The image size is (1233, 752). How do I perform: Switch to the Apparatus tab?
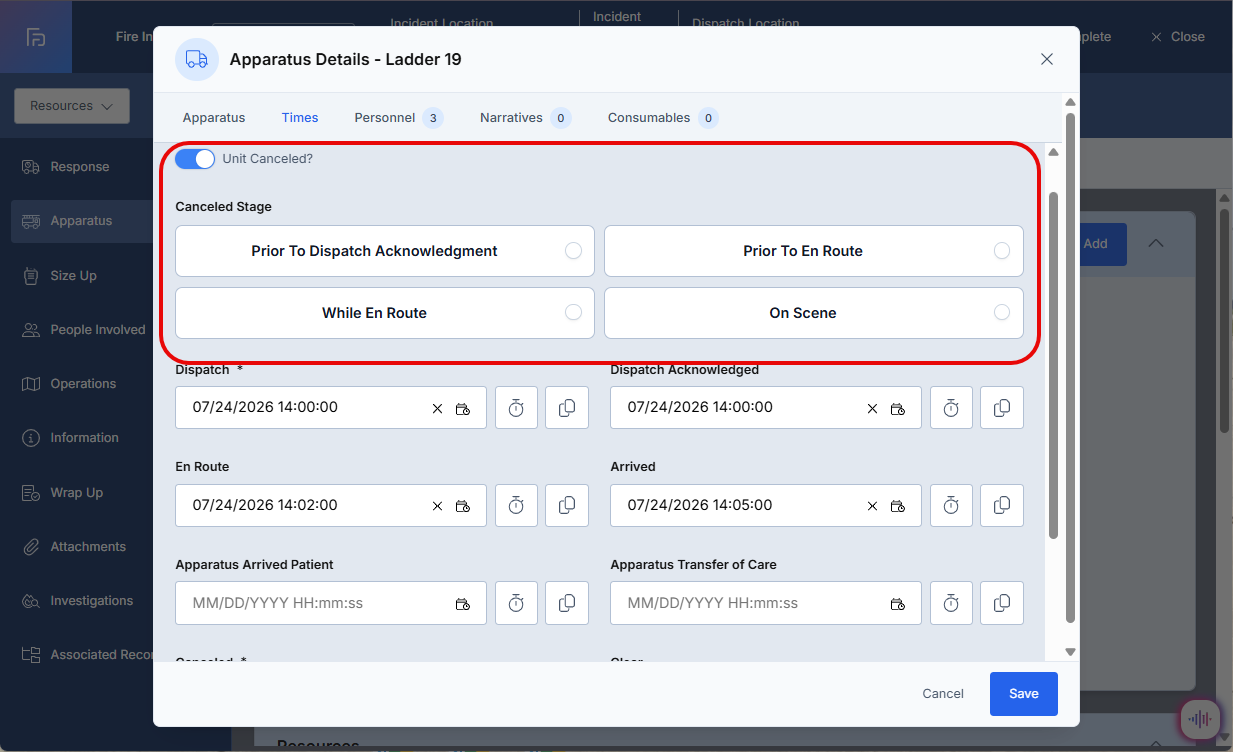tap(214, 118)
